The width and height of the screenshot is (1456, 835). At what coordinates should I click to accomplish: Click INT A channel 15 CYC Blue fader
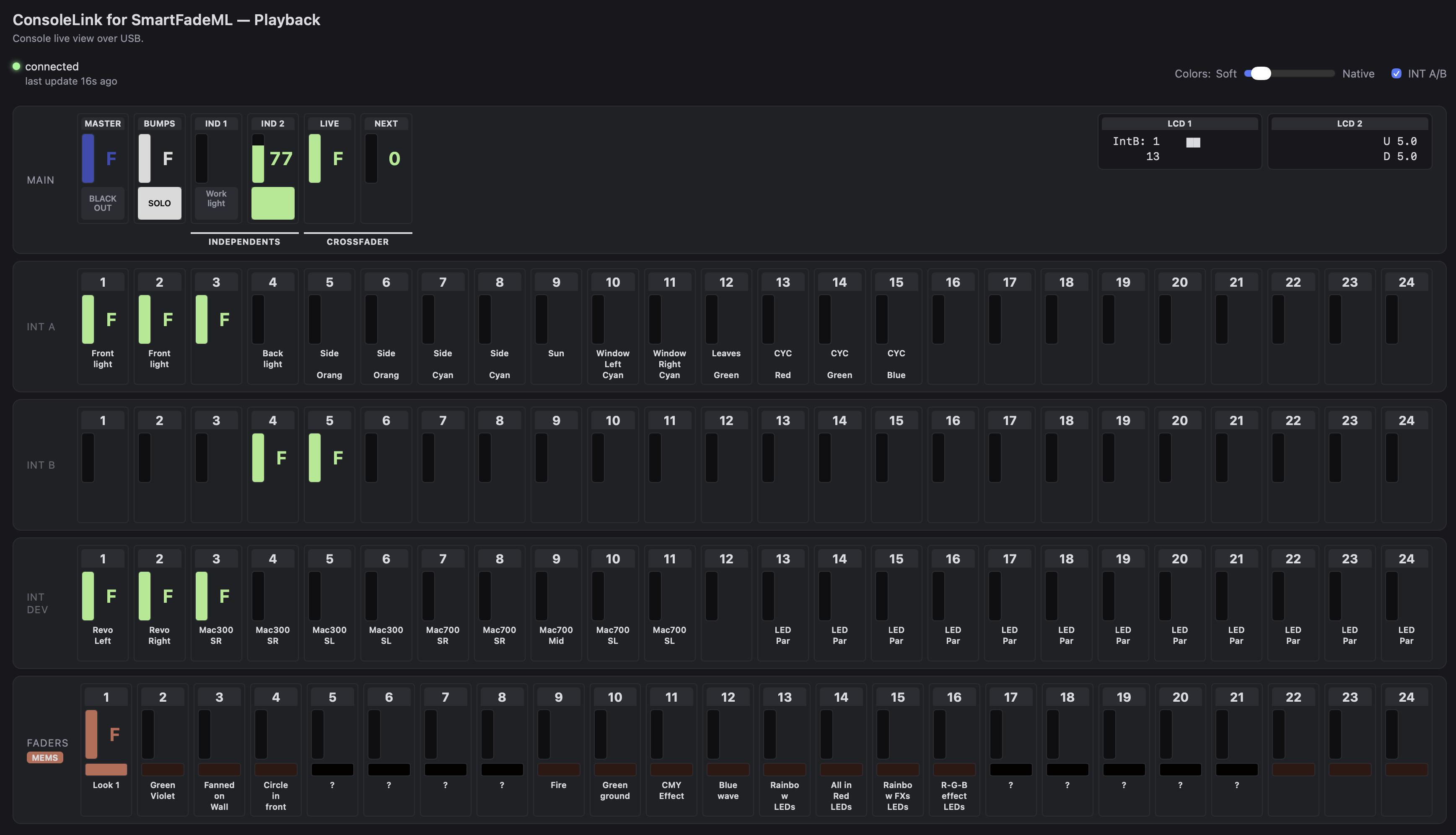pyautogui.click(x=882, y=319)
